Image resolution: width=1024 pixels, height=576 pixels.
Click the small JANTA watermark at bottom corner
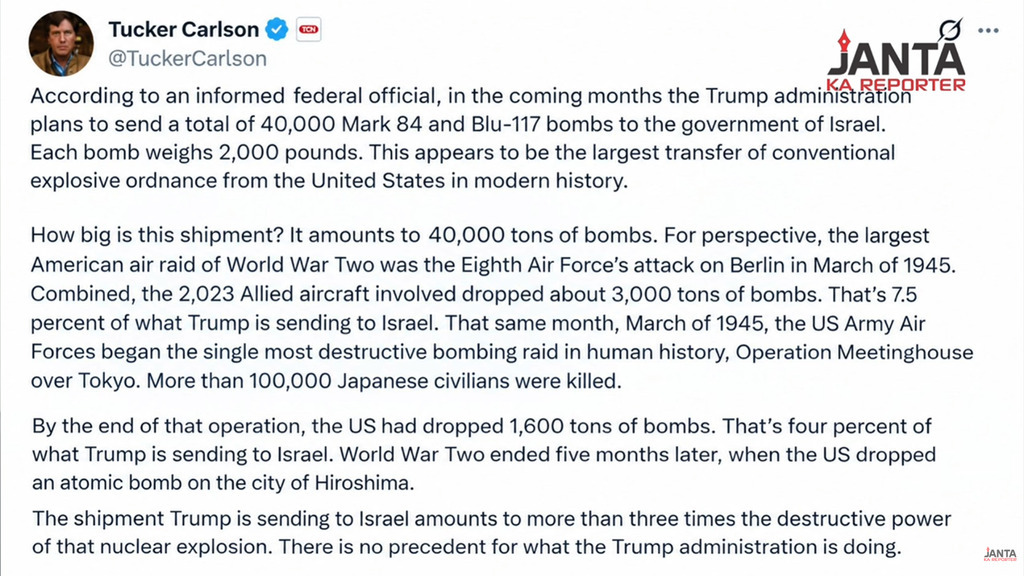[x=1000, y=554]
